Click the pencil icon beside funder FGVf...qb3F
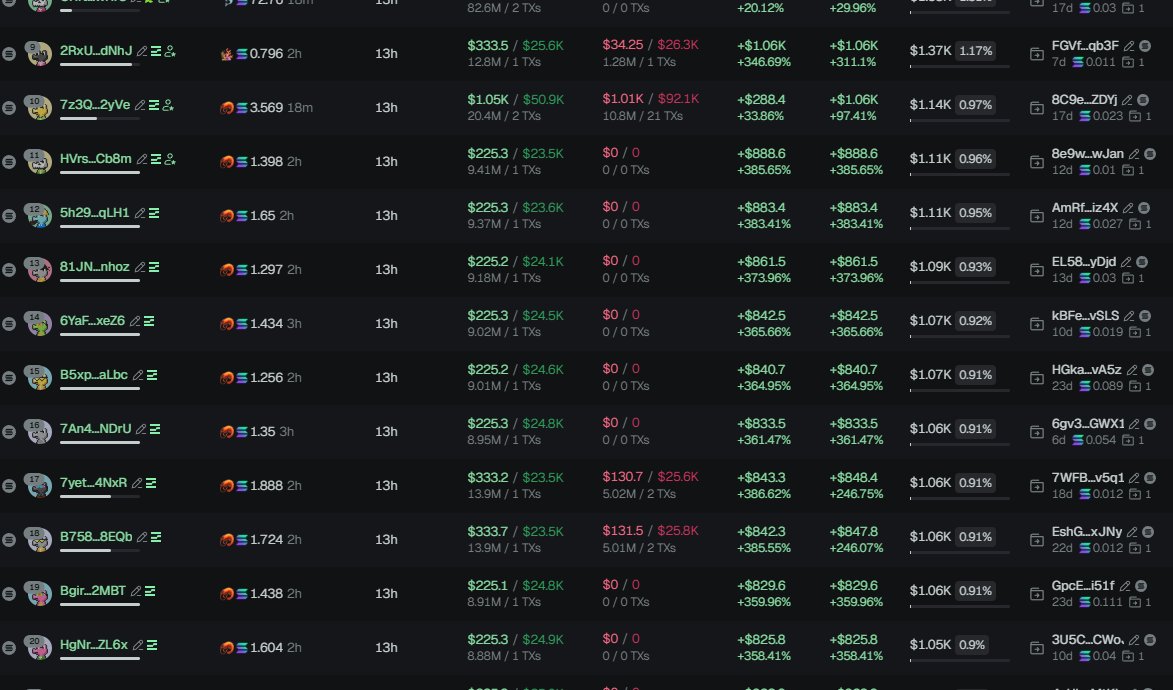This screenshot has width=1173, height=690. pos(1129,46)
